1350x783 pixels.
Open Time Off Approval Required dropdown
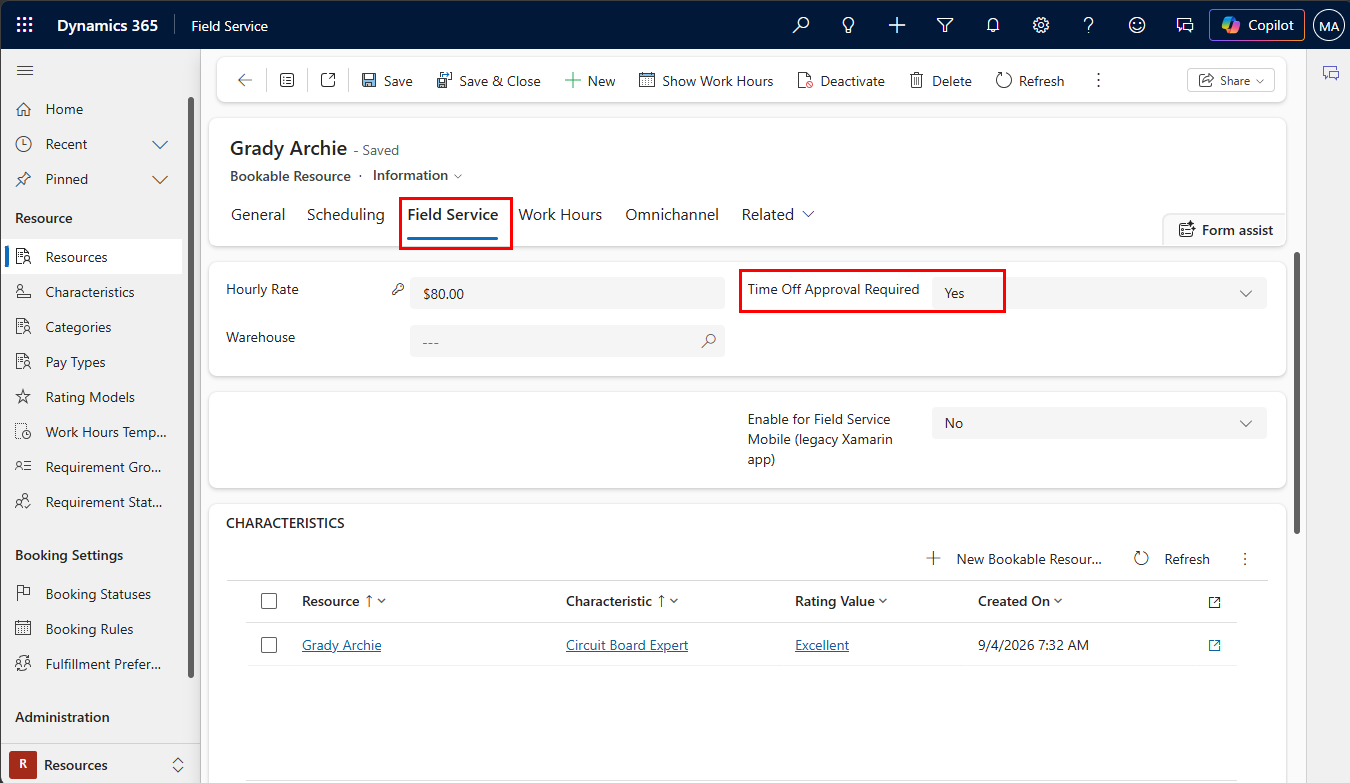1099,293
